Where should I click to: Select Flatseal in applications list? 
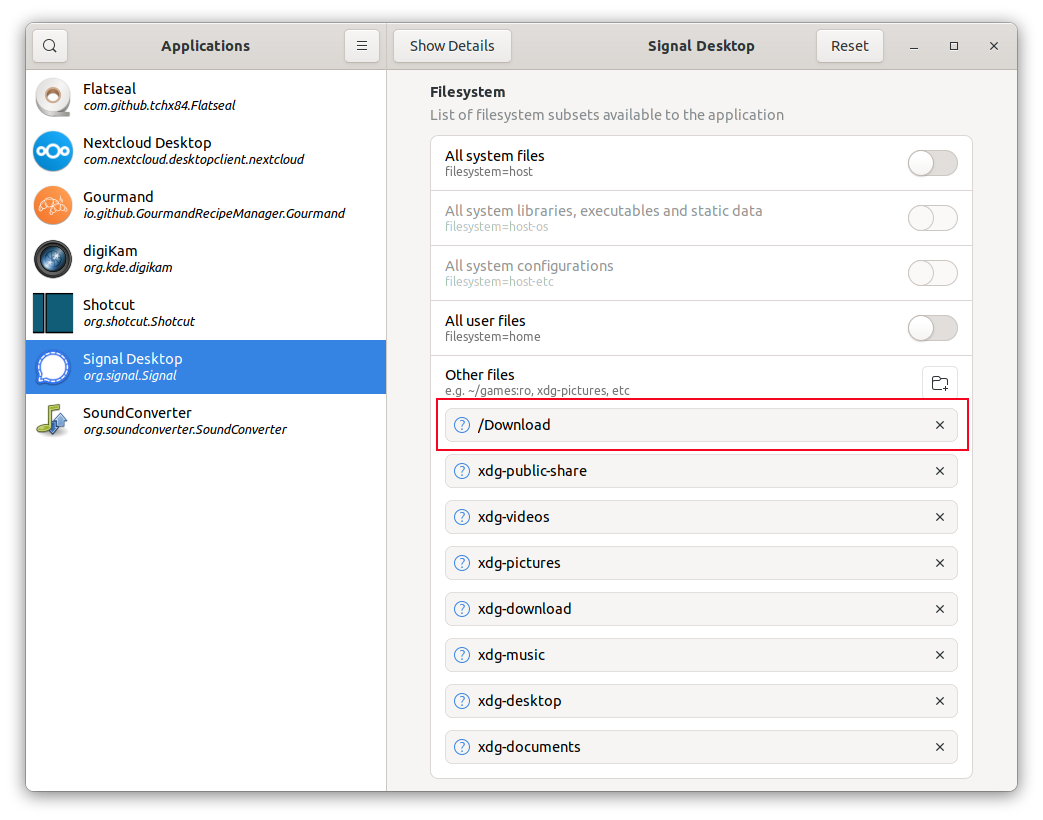coord(206,97)
